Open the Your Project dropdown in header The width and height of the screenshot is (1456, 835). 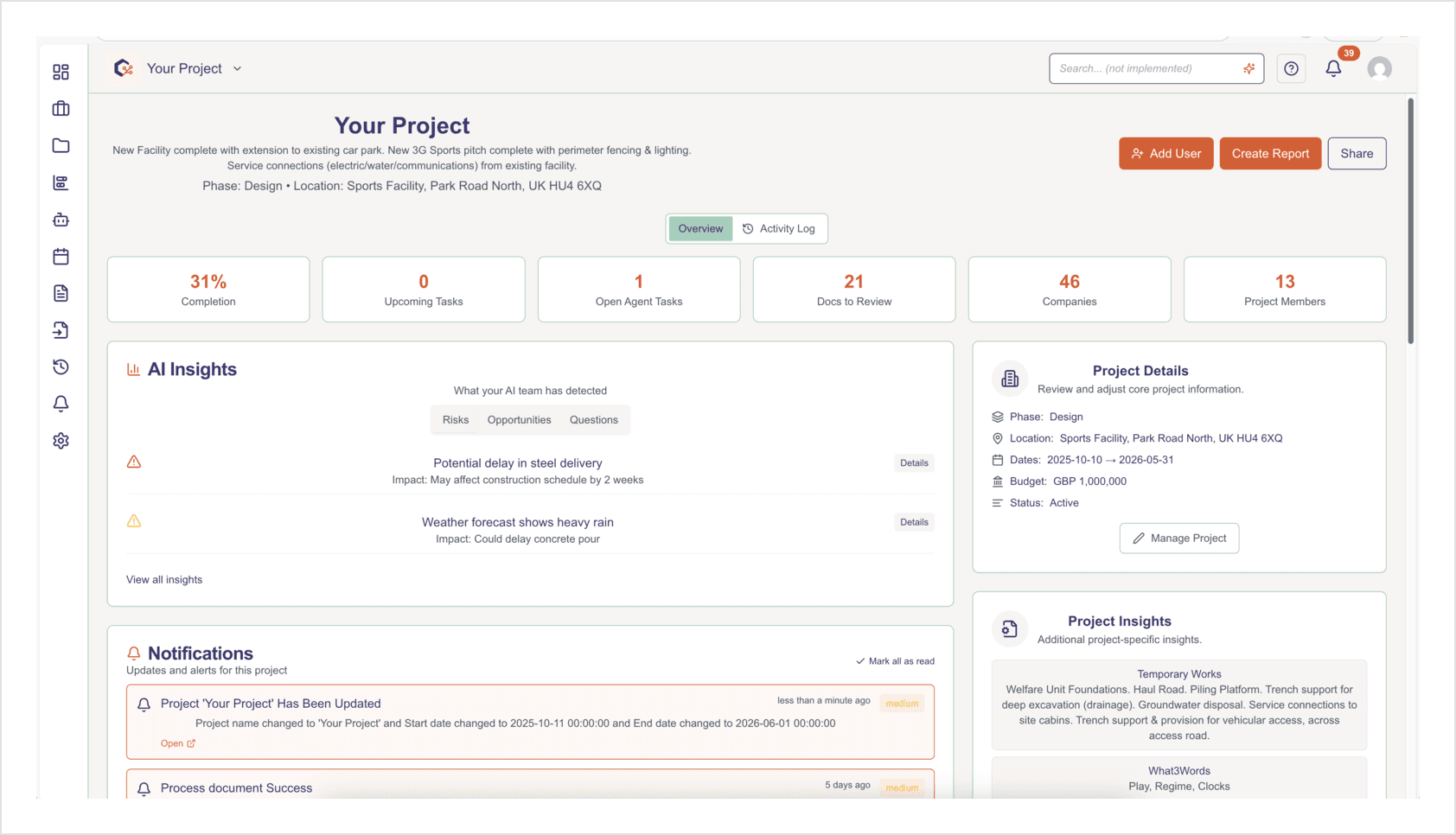click(x=192, y=68)
